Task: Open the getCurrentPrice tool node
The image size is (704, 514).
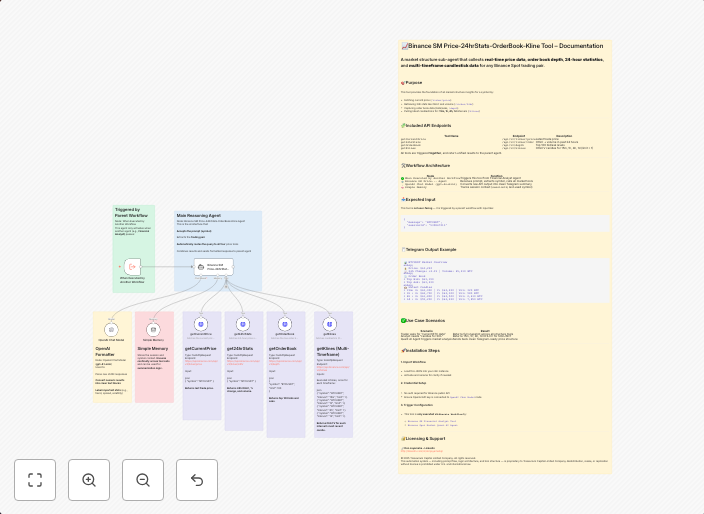Action: click(x=201, y=325)
